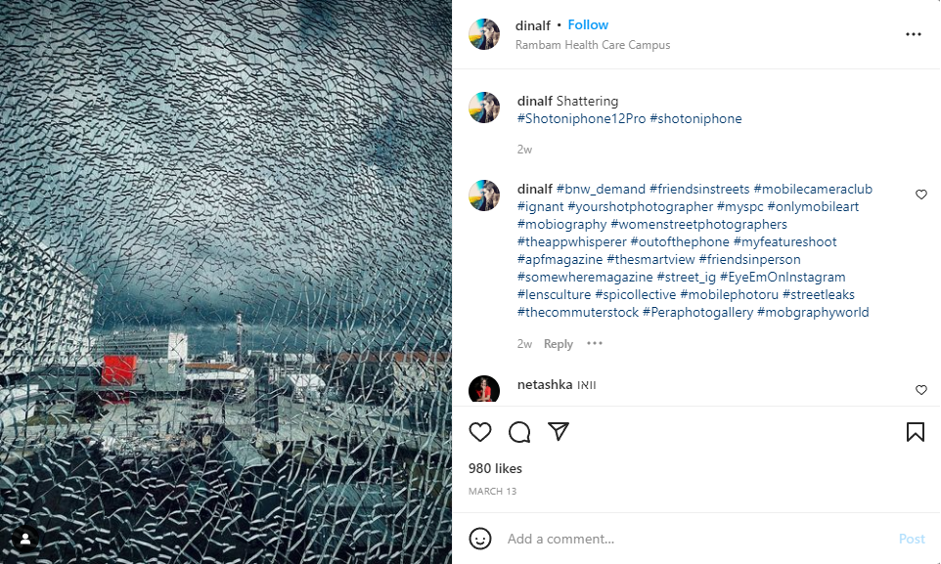Open comment options dots beside Reply
Viewport: 941px width, 564px height.
pyautogui.click(x=595, y=343)
